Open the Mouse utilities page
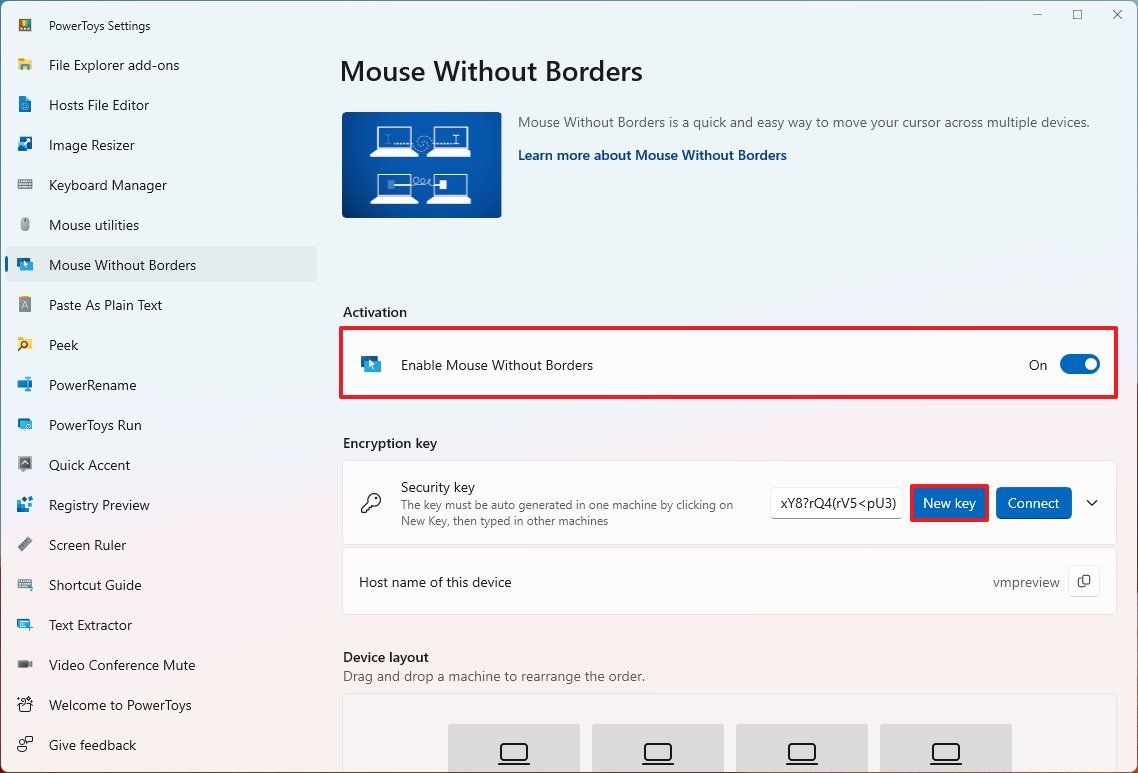The height and width of the screenshot is (773, 1138). tap(94, 225)
